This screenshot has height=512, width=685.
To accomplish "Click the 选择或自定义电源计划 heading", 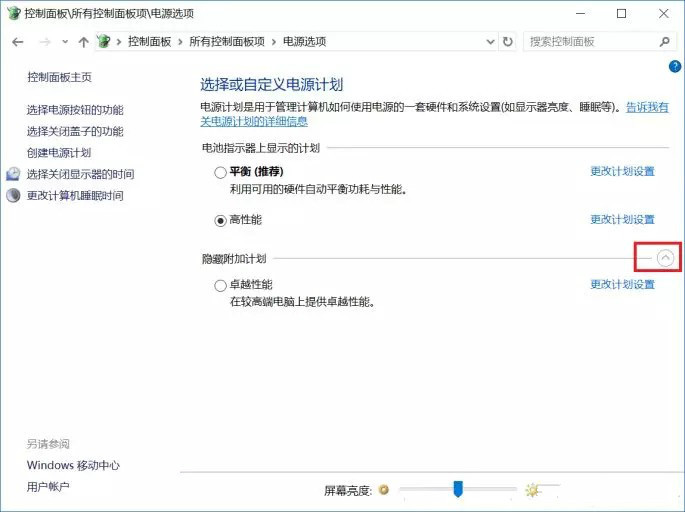I will point(272,84).
